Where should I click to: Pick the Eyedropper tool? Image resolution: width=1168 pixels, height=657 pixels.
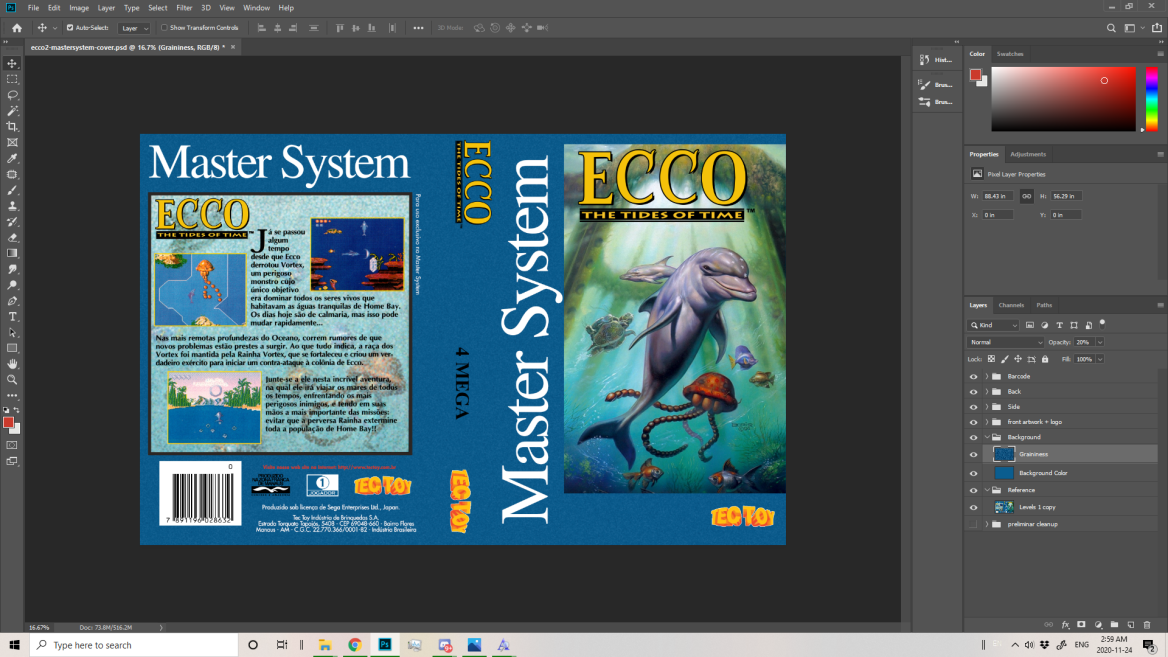click(x=13, y=158)
